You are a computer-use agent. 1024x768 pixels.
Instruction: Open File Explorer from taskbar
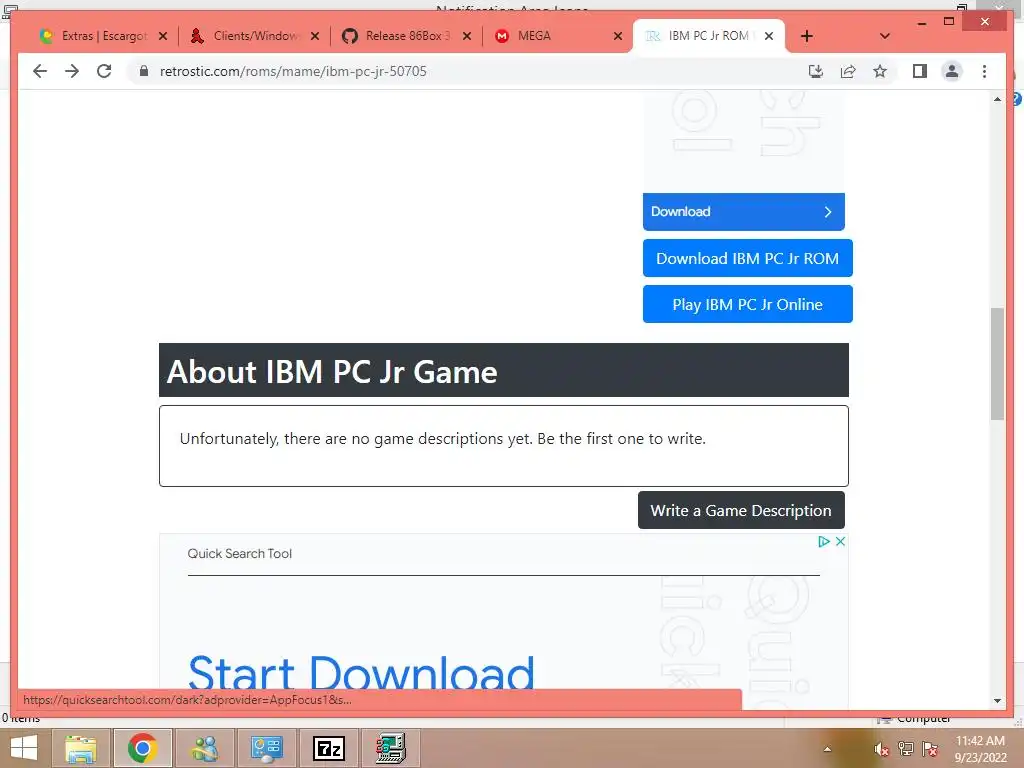coord(81,748)
